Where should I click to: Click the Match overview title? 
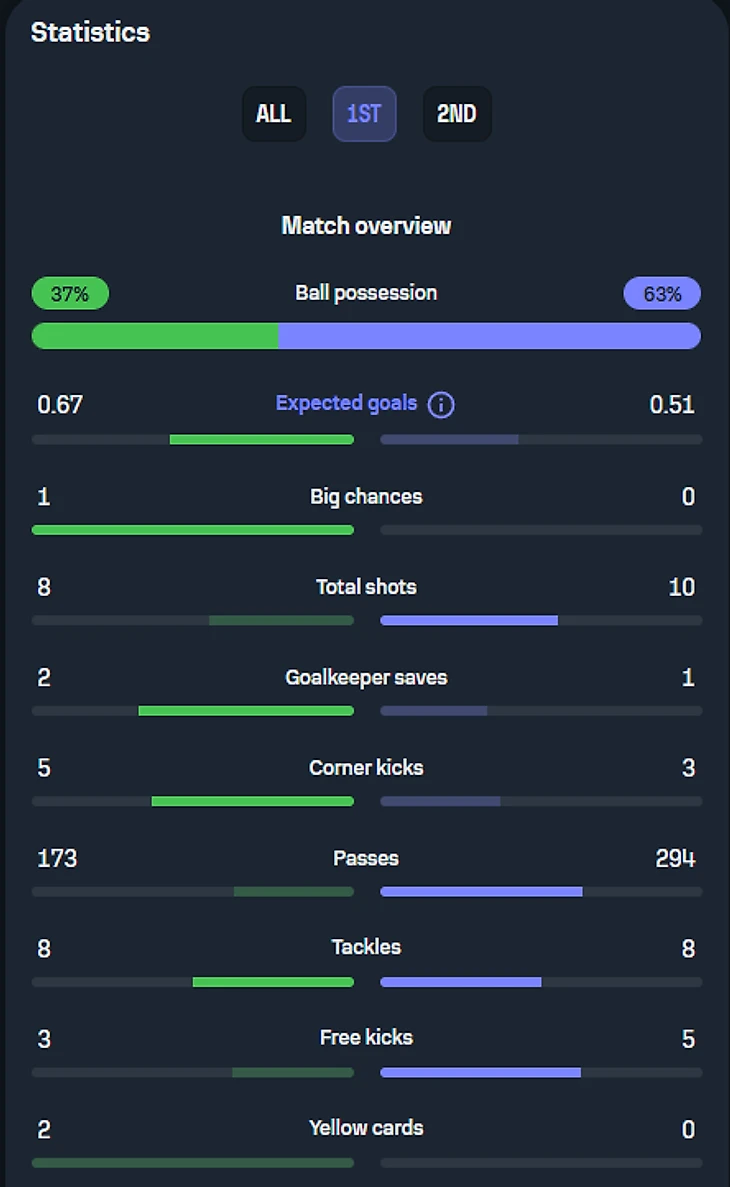366,225
